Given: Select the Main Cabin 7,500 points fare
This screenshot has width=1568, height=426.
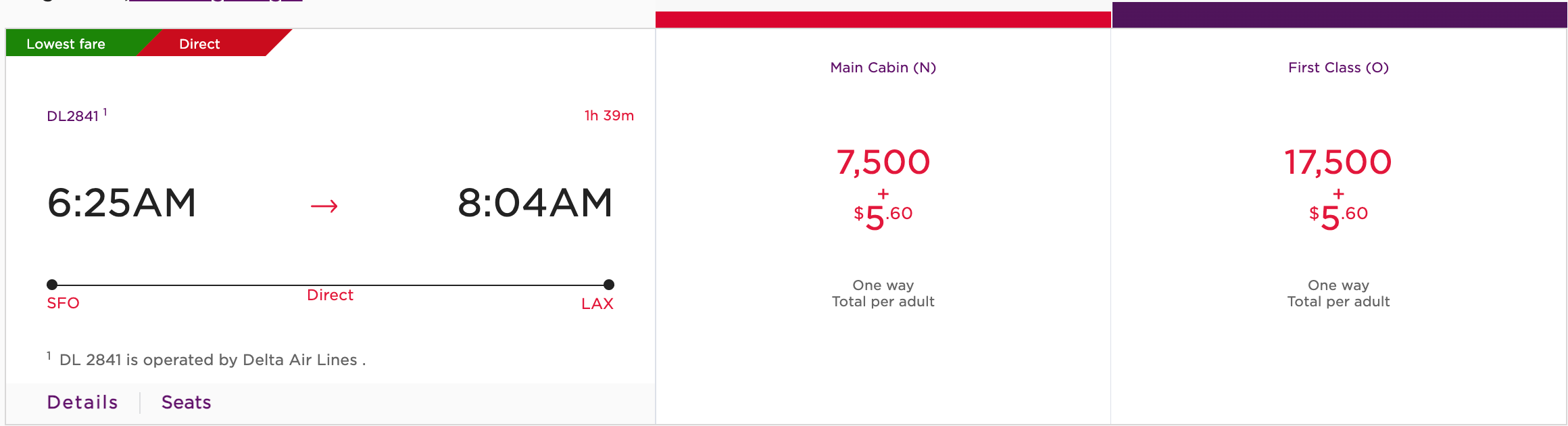Looking at the screenshot, I should [883, 163].
